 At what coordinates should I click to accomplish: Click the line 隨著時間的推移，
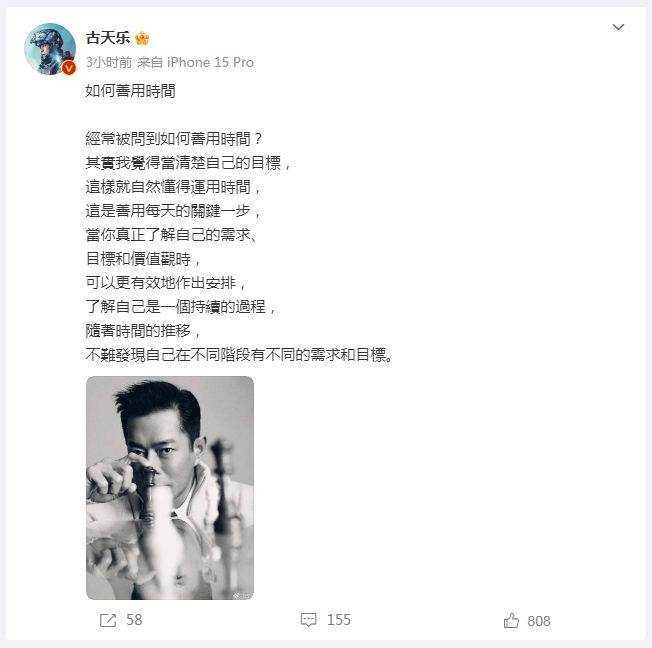144,331
